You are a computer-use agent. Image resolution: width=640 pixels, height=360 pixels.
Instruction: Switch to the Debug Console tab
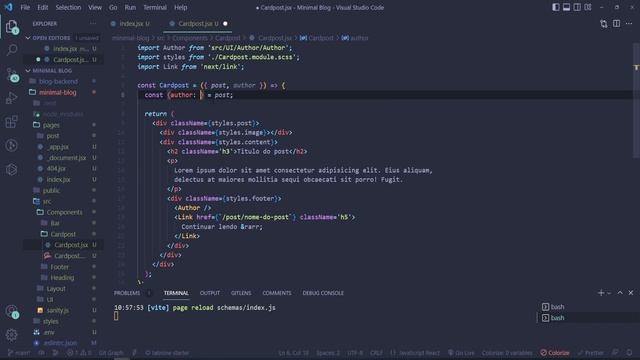[323, 293]
